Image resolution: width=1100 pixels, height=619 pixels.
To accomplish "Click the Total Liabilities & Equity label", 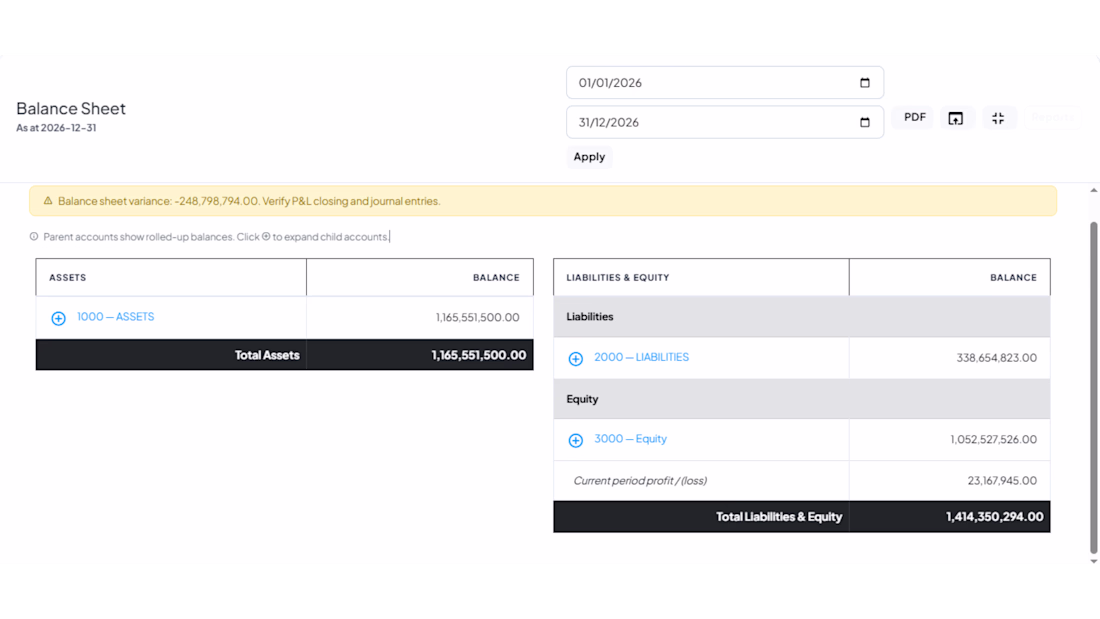I will pos(779,517).
